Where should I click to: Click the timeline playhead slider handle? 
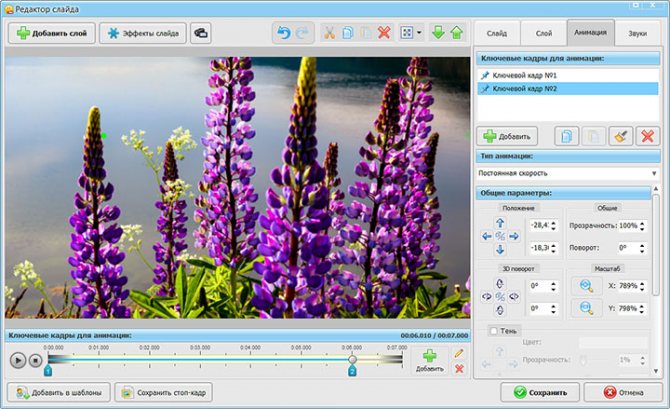click(352, 358)
